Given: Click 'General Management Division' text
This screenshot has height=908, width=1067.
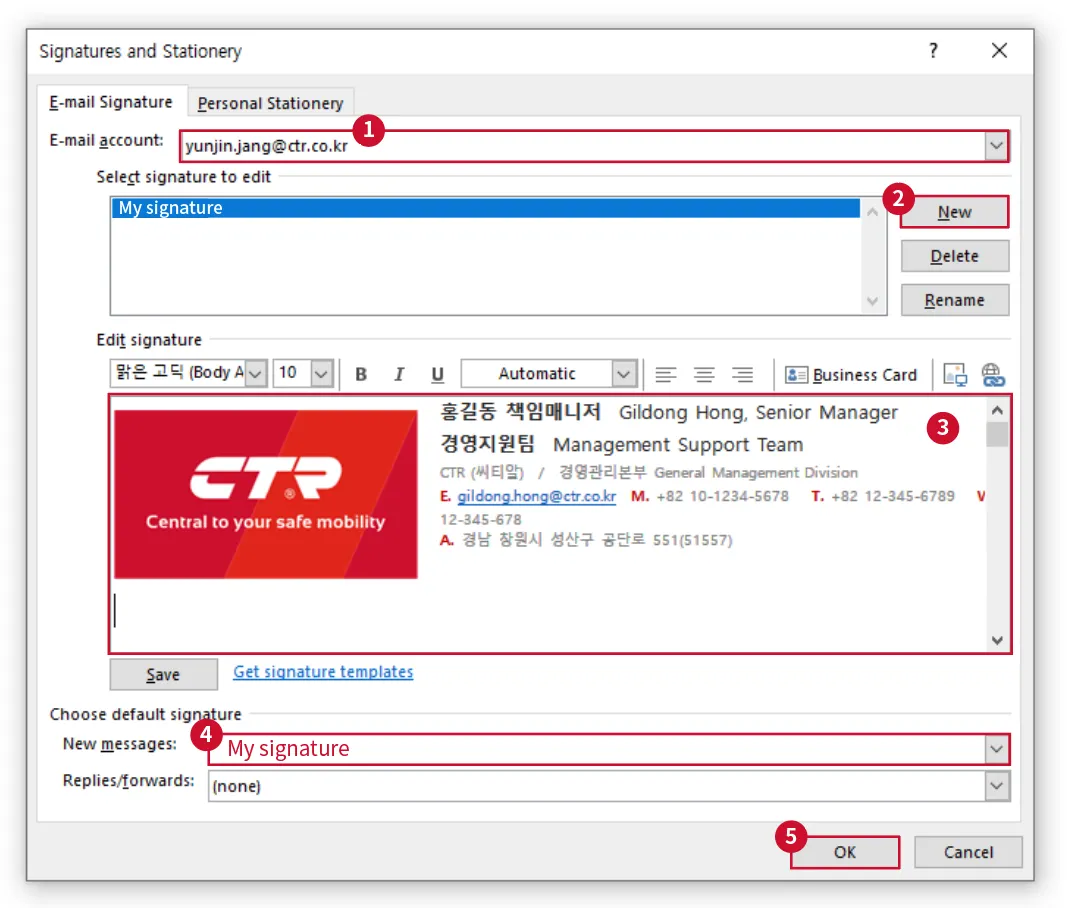Looking at the screenshot, I should (755, 472).
